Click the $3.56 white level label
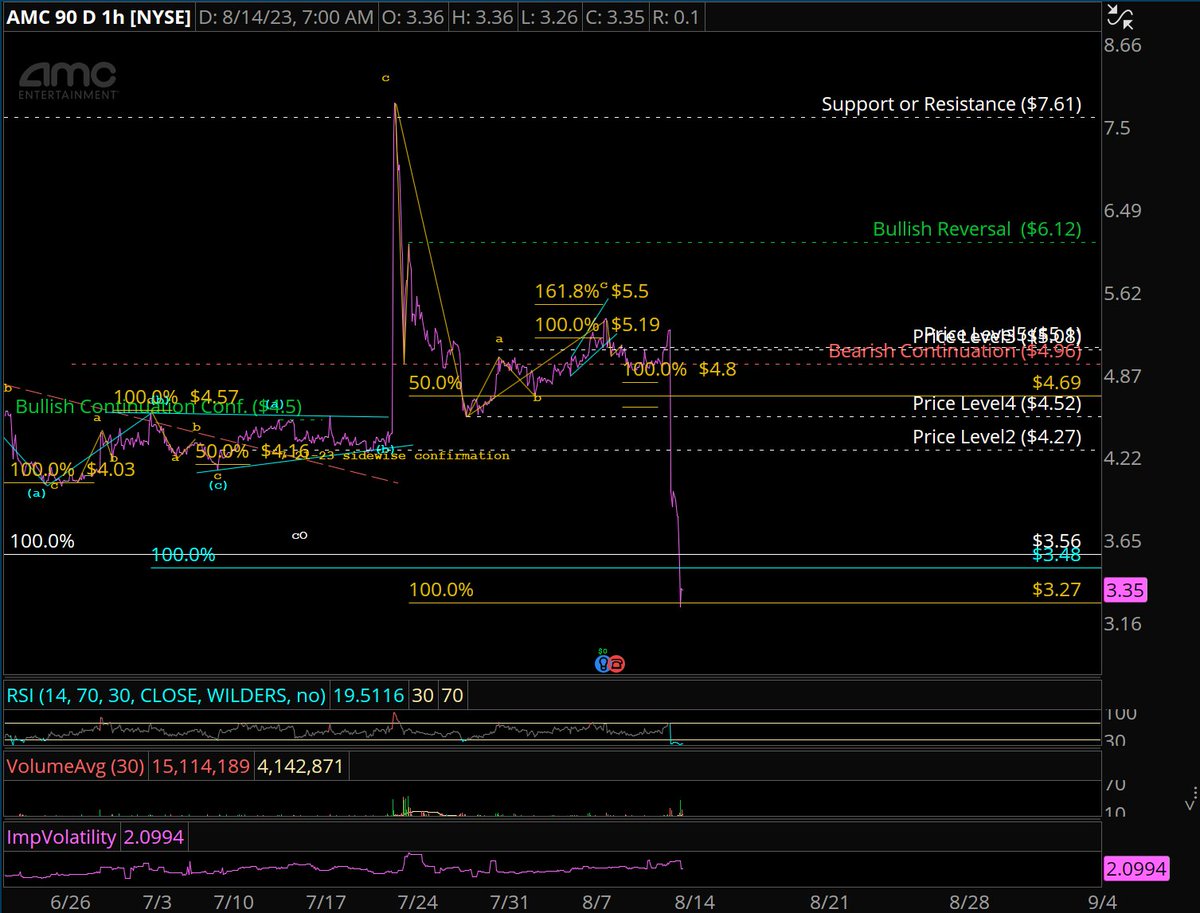The width and height of the screenshot is (1200, 913). click(x=1056, y=539)
